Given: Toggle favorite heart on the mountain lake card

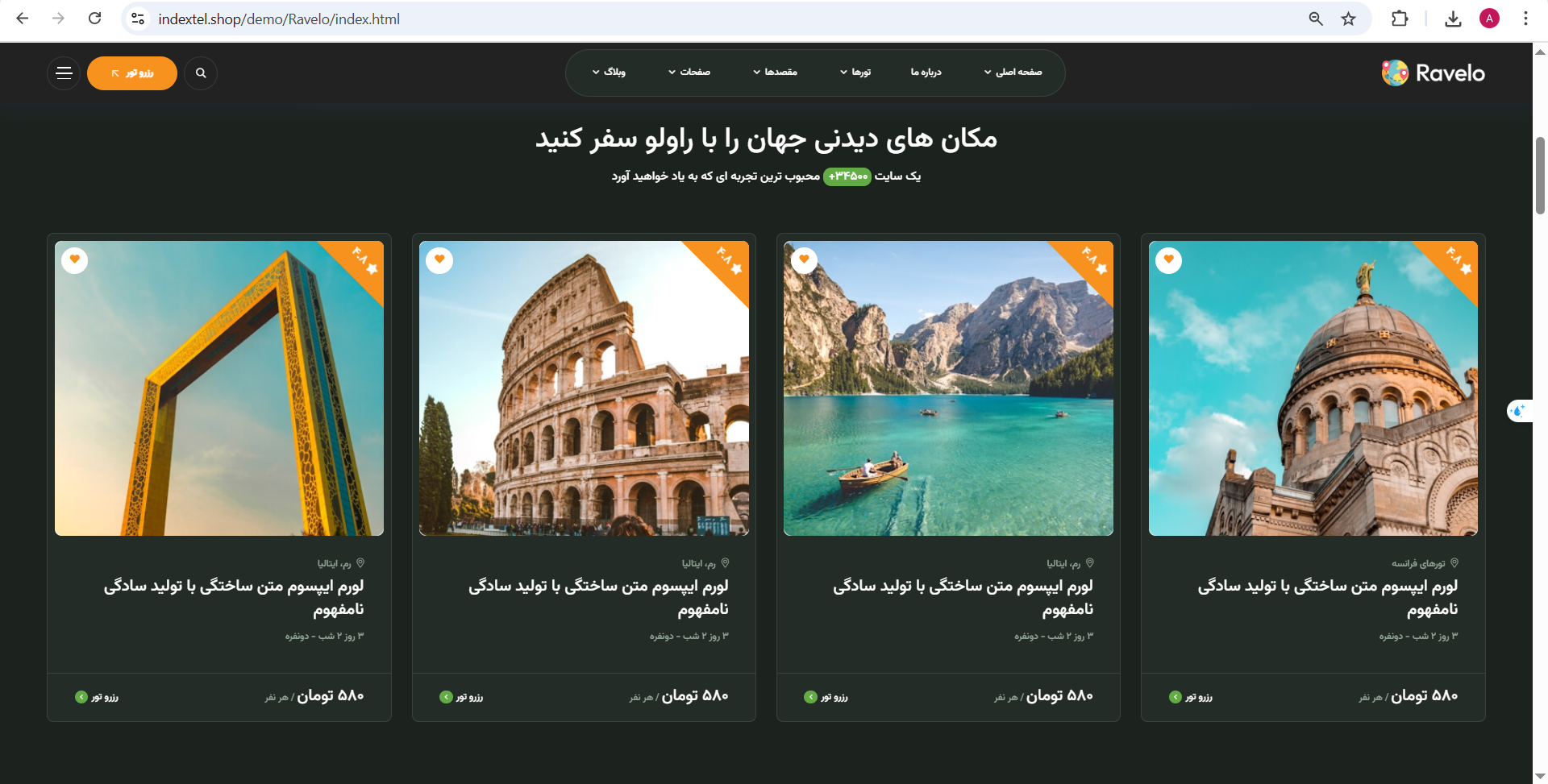Looking at the screenshot, I should [x=804, y=259].
